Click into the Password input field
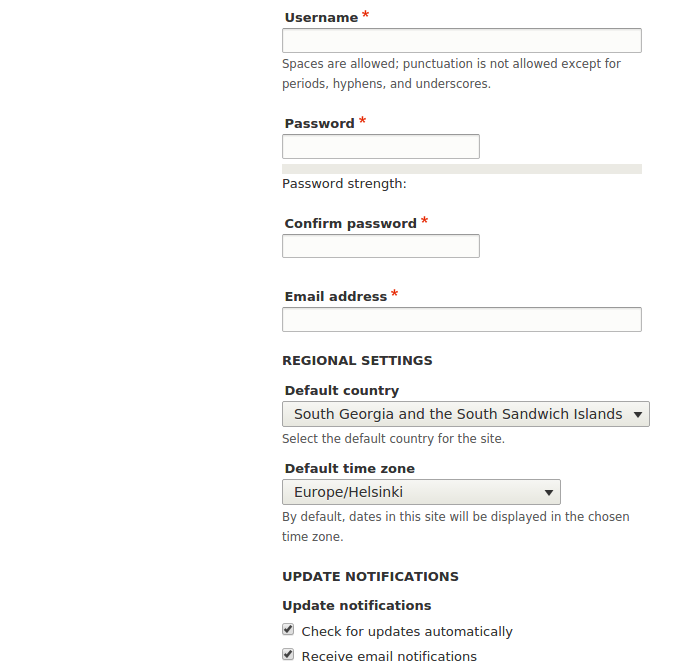 381,147
